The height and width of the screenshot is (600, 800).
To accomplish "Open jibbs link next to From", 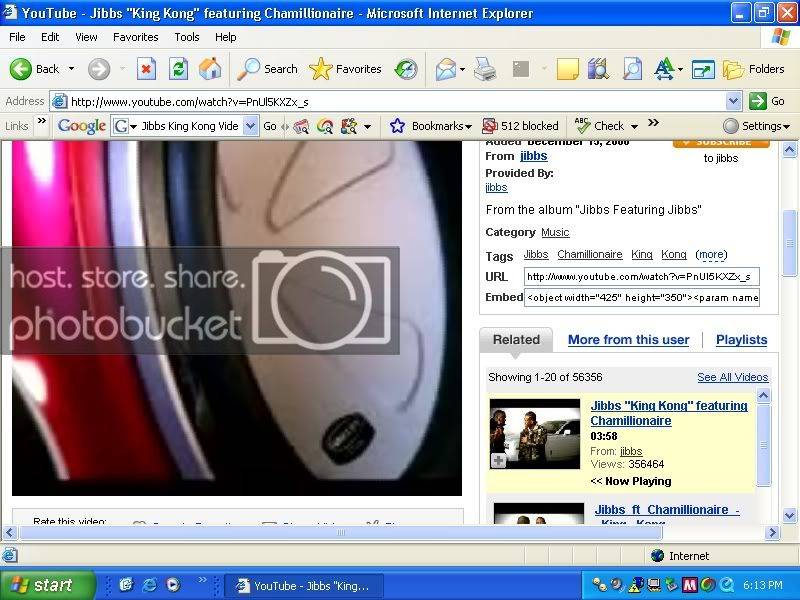I will coord(534,156).
